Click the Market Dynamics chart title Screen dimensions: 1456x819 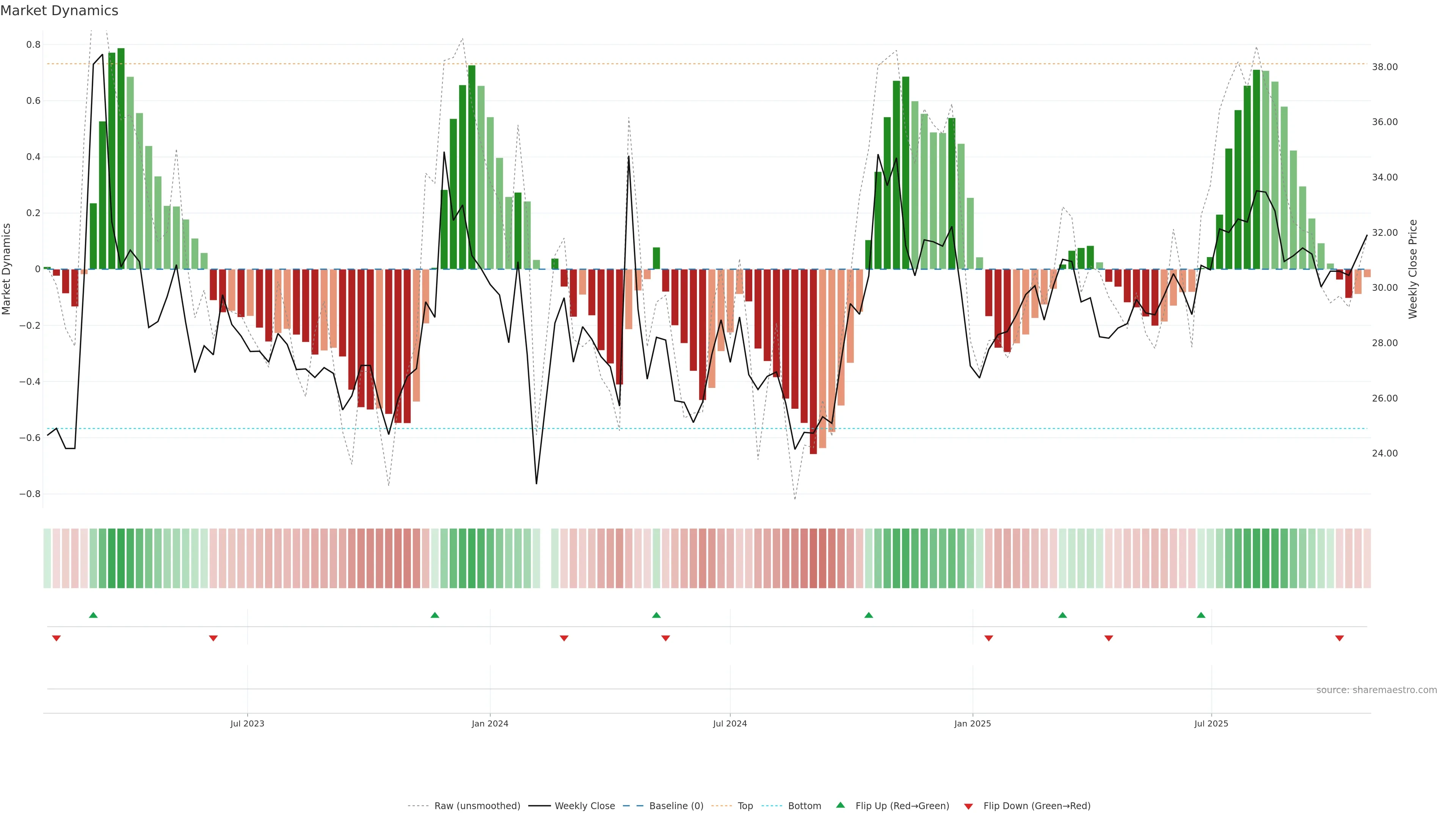coord(60,11)
